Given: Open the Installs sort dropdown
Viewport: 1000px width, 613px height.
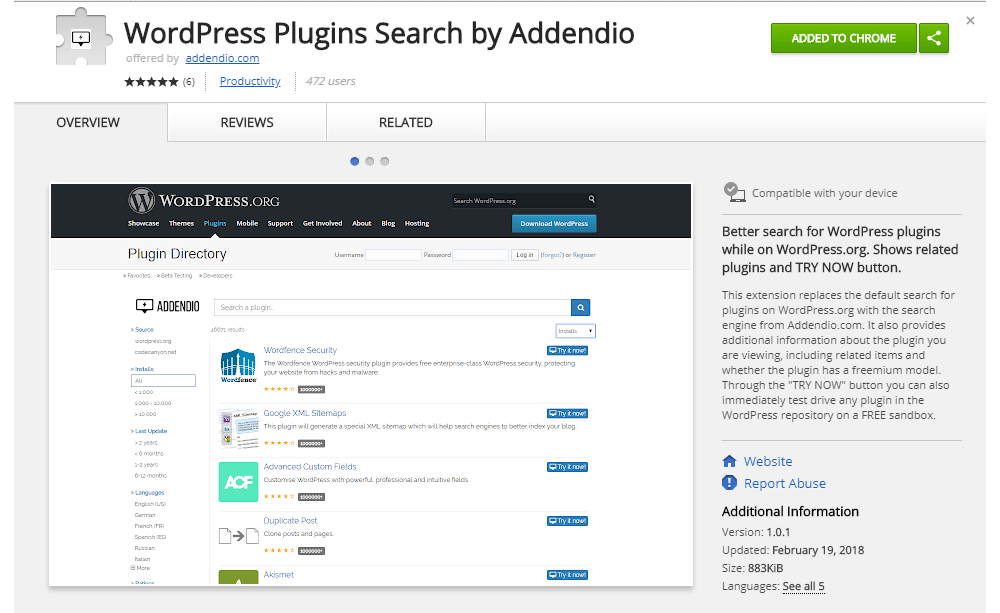Looking at the screenshot, I should pos(575,331).
